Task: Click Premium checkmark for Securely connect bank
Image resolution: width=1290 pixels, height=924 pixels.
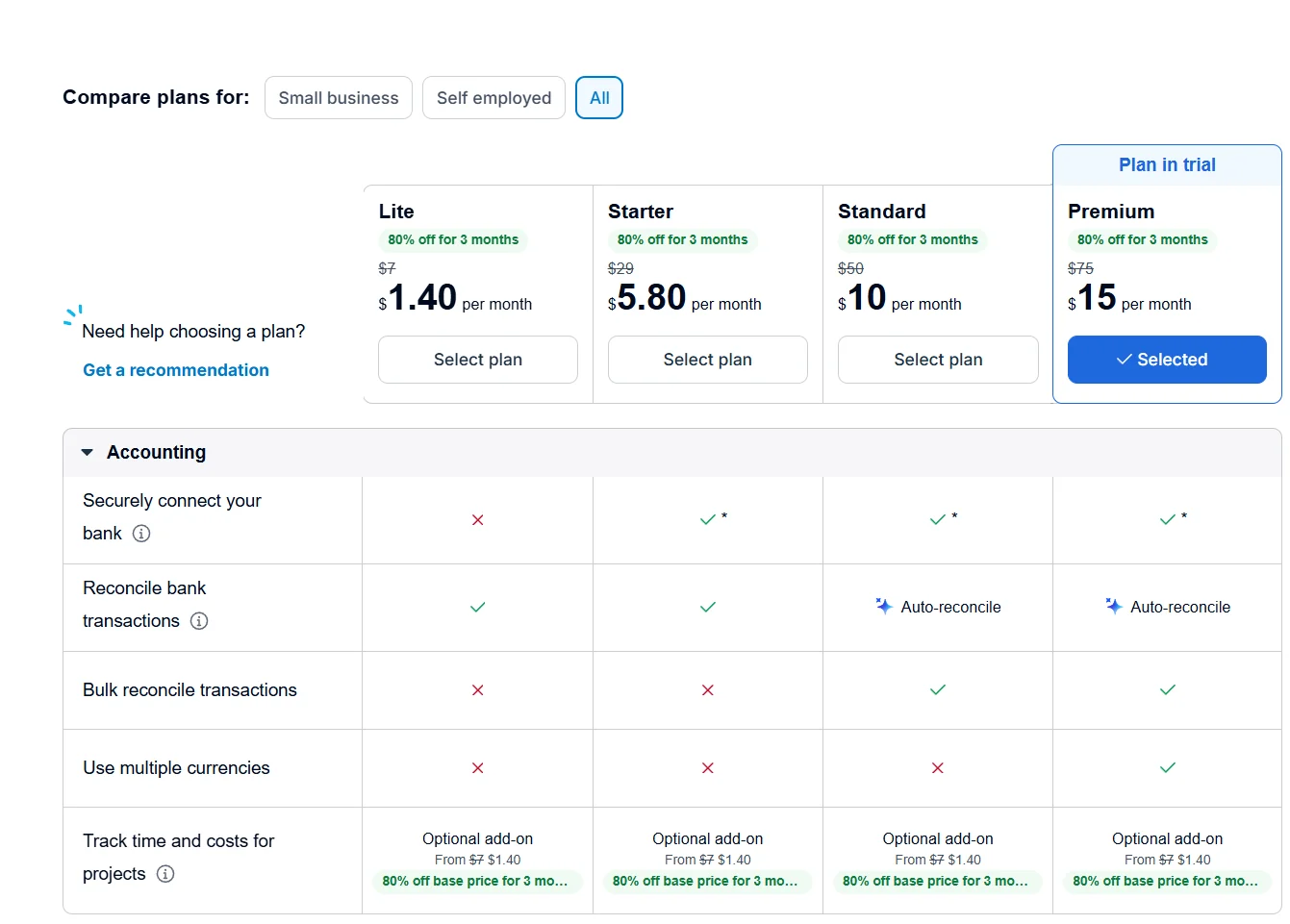Action: [1168, 519]
